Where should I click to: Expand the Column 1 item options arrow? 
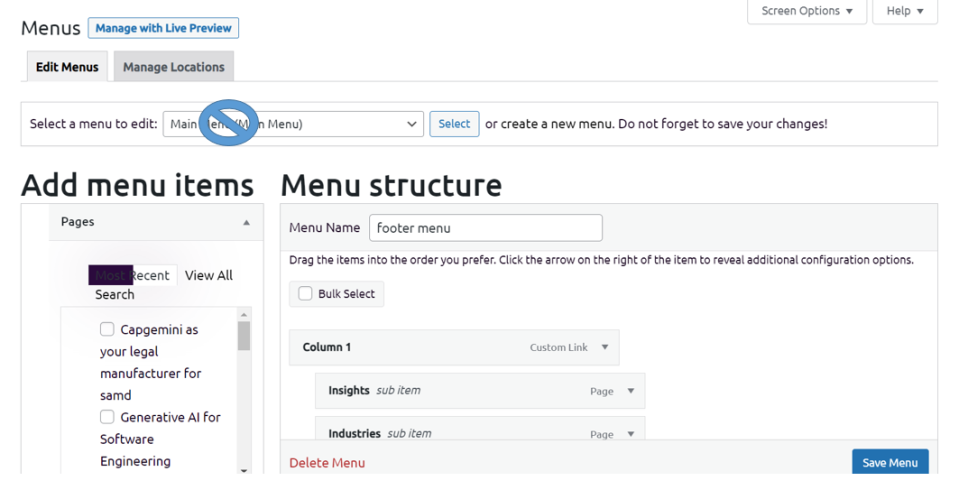click(604, 347)
